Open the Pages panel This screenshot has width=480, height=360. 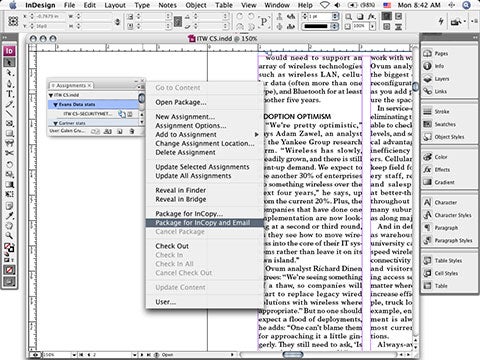click(x=441, y=53)
